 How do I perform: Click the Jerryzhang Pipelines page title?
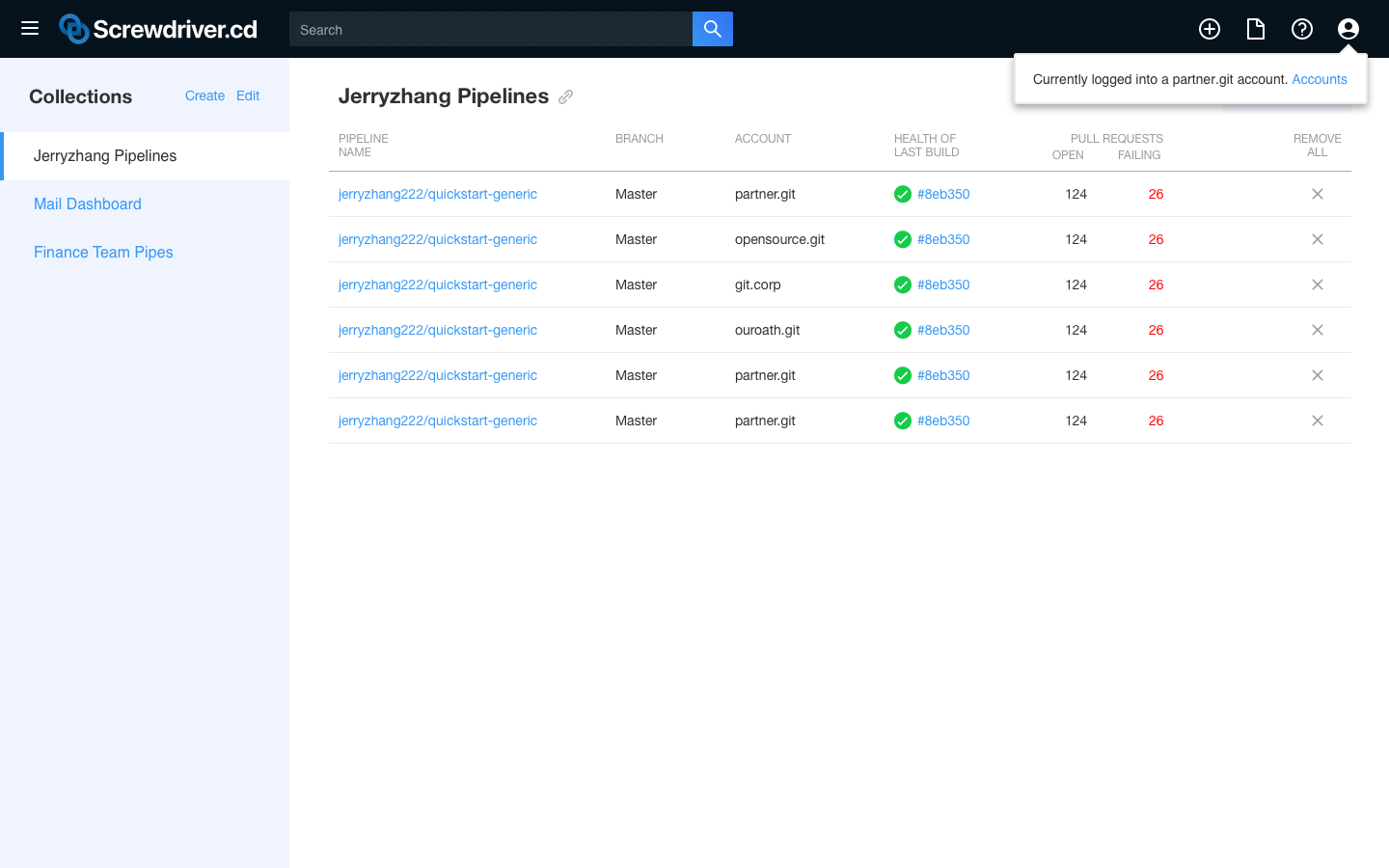point(444,96)
